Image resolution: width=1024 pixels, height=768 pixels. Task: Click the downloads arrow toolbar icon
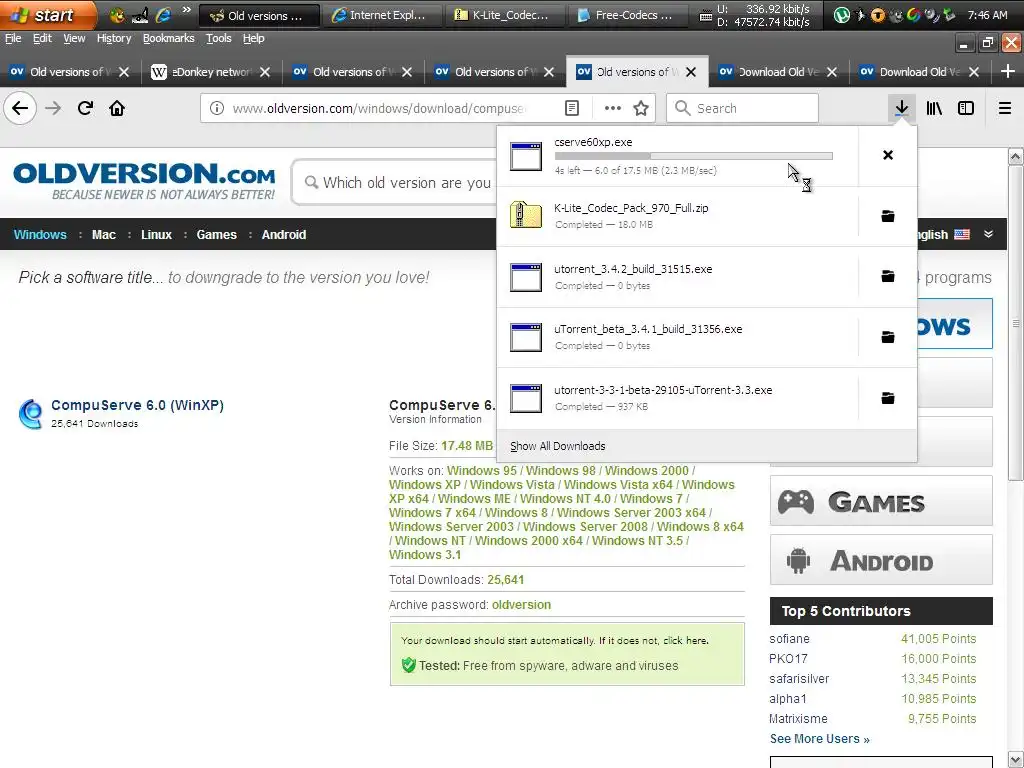(x=901, y=108)
